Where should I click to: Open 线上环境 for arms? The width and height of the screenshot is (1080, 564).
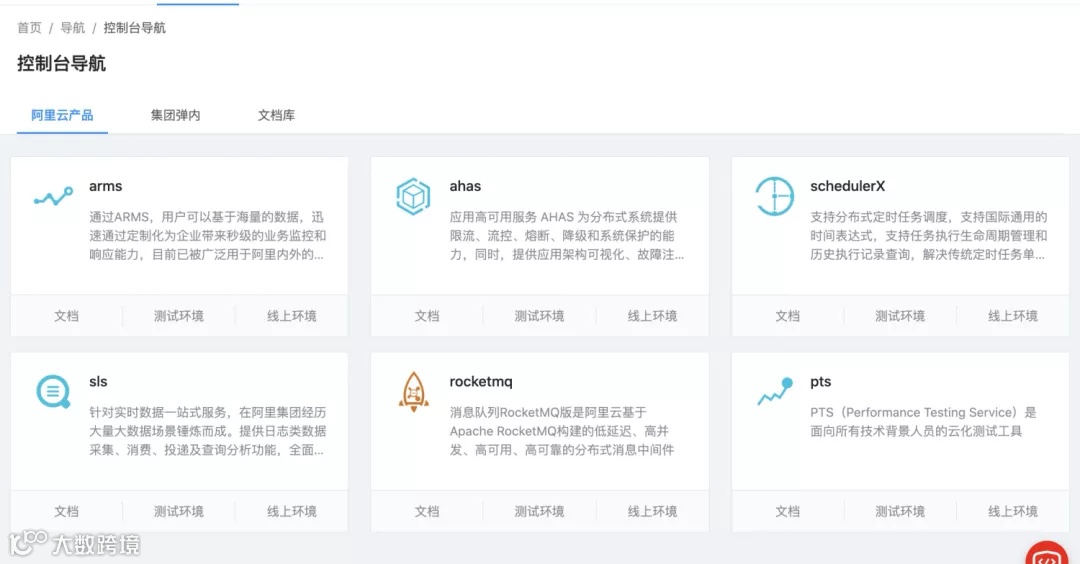point(291,316)
